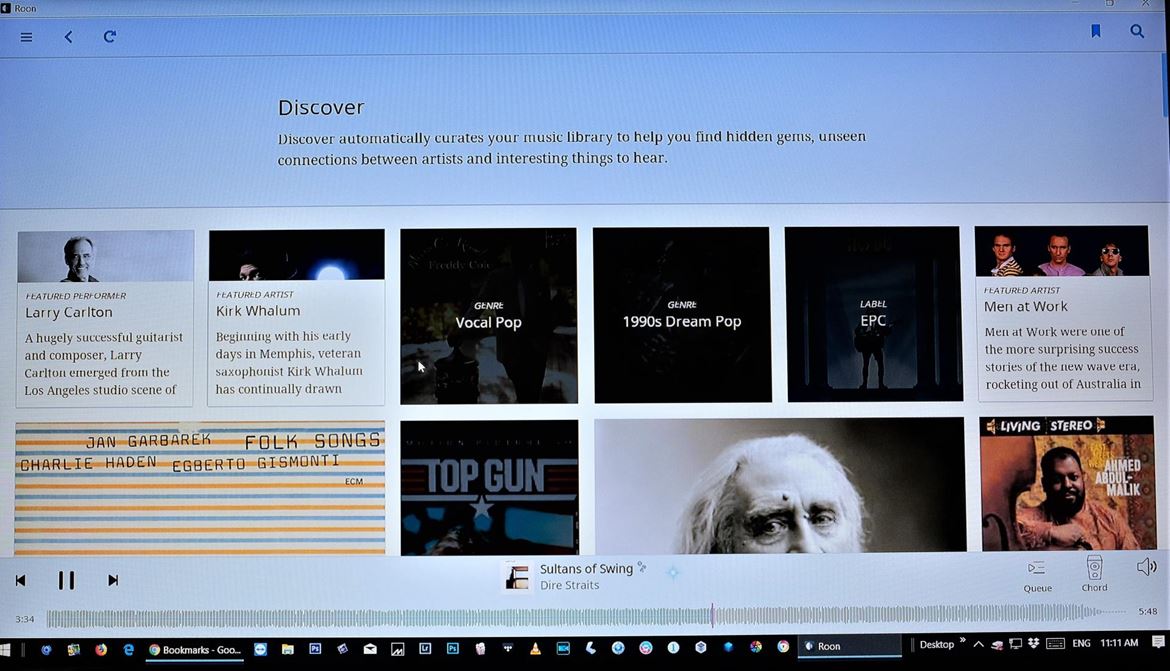Open the Roon hamburger menu
The width and height of the screenshot is (1170, 671).
(x=26, y=37)
